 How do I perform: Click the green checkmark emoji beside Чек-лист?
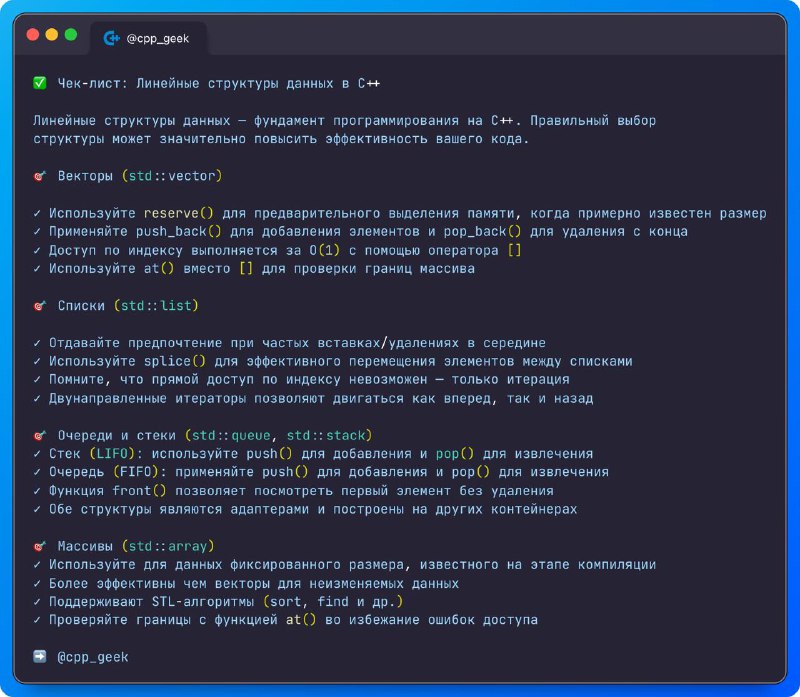coord(39,83)
